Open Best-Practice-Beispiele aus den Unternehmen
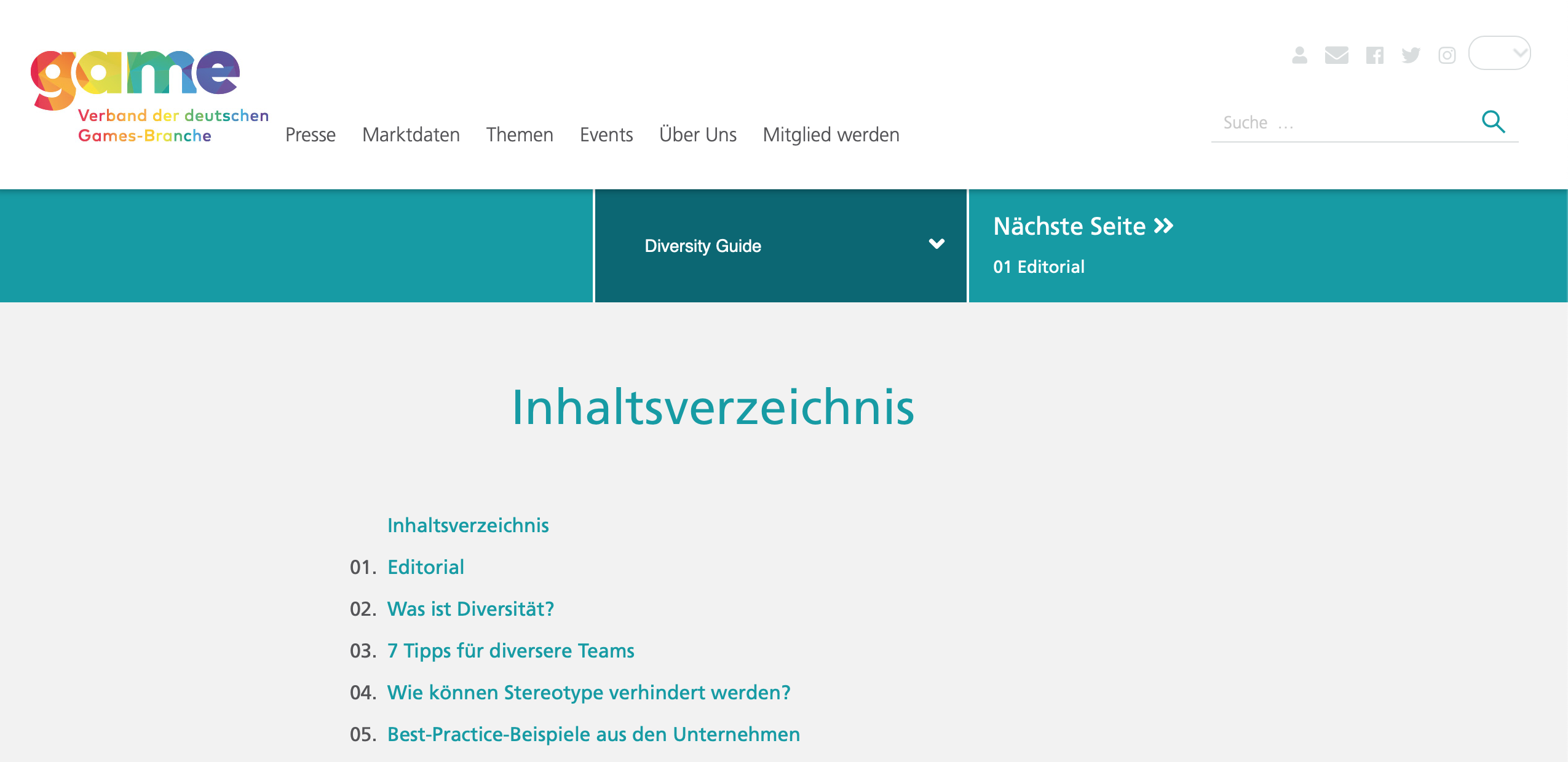Image resolution: width=1568 pixels, height=762 pixels. (x=593, y=733)
